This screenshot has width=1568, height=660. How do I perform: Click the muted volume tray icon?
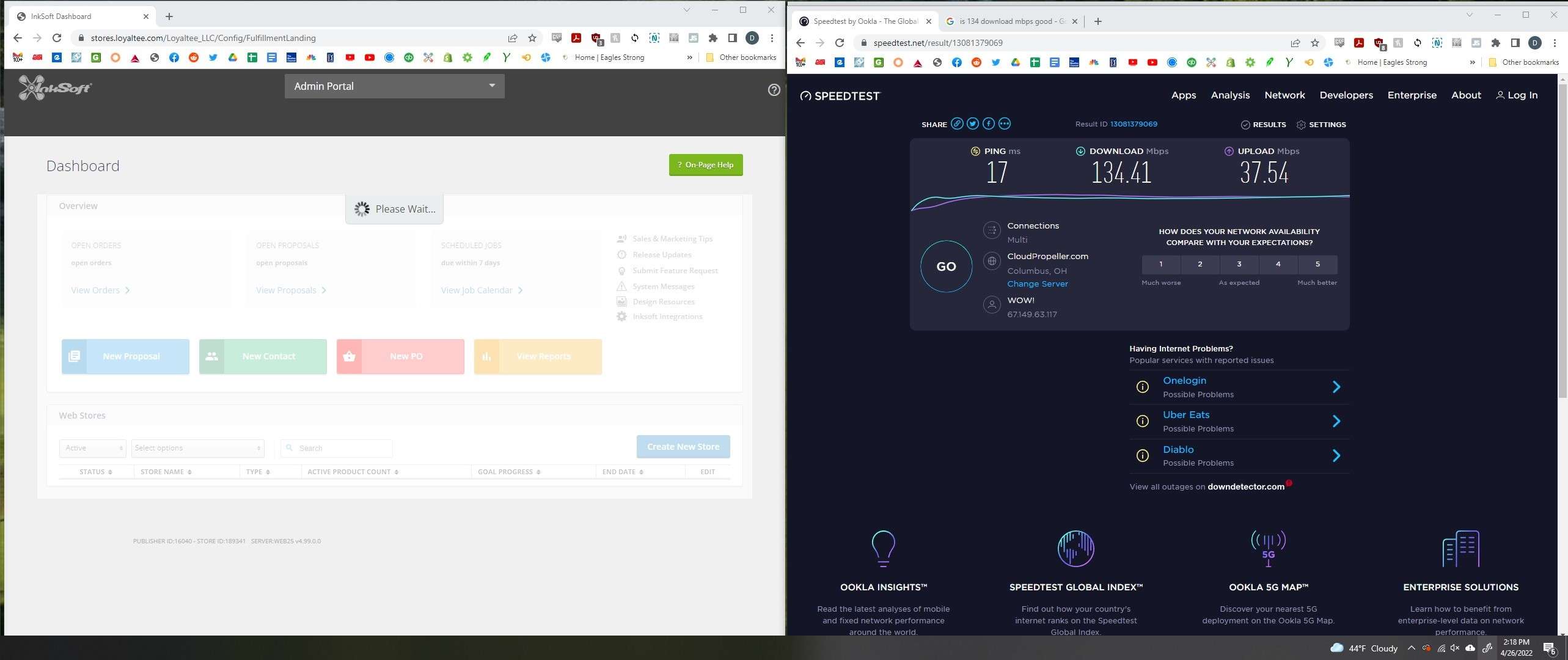(1455, 648)
